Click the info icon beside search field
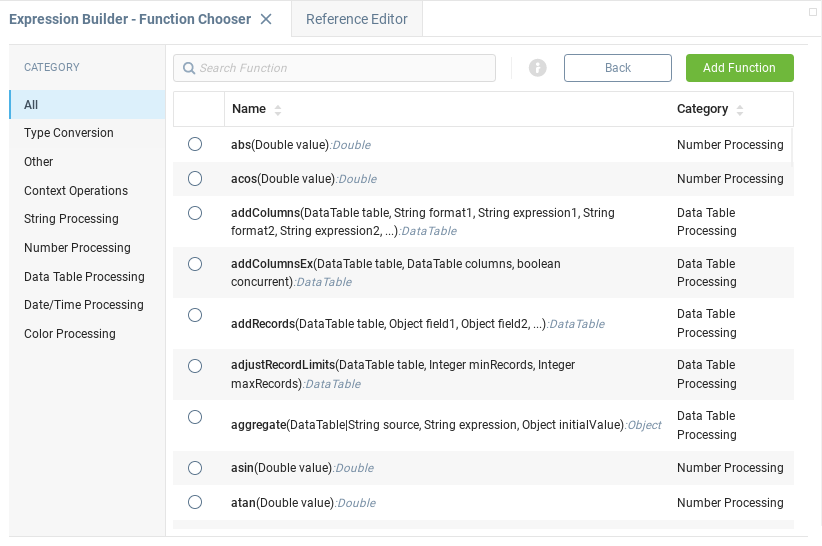822x546 pixels. 537,68
